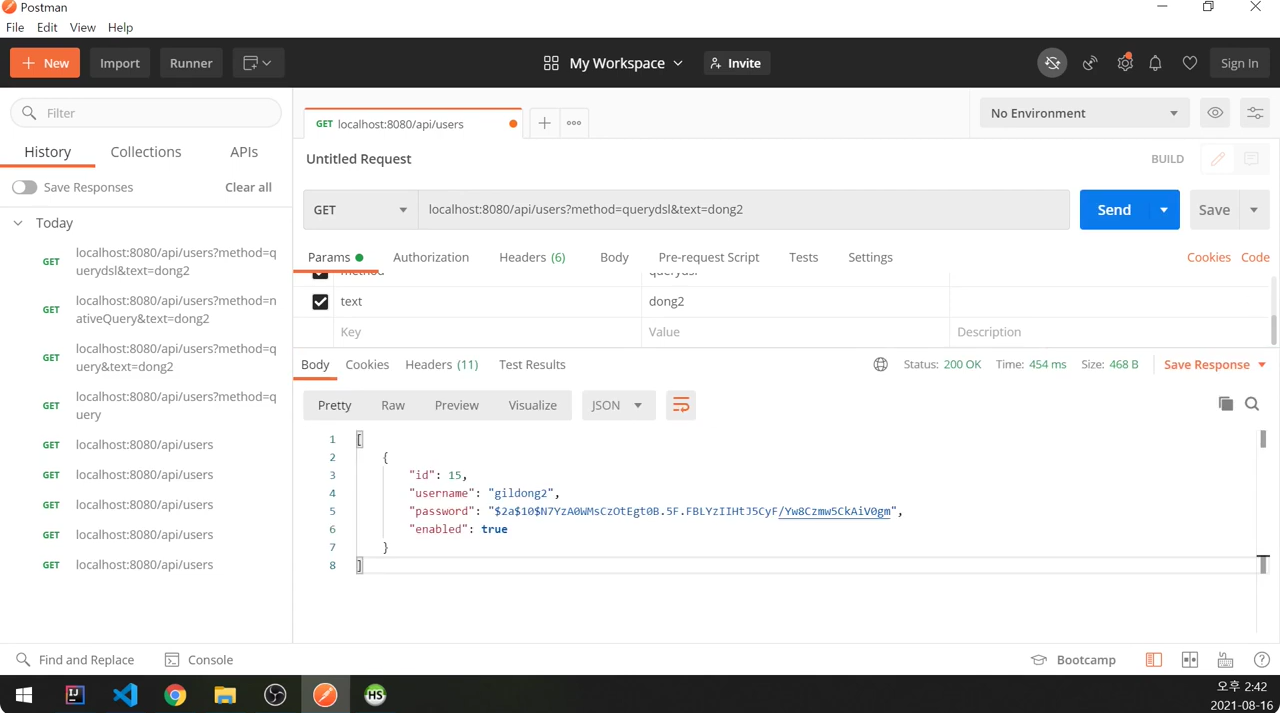The width and height of the screenshot is (1282, 713).
Task: Click the request URL input field
Action: coord(744,210)
